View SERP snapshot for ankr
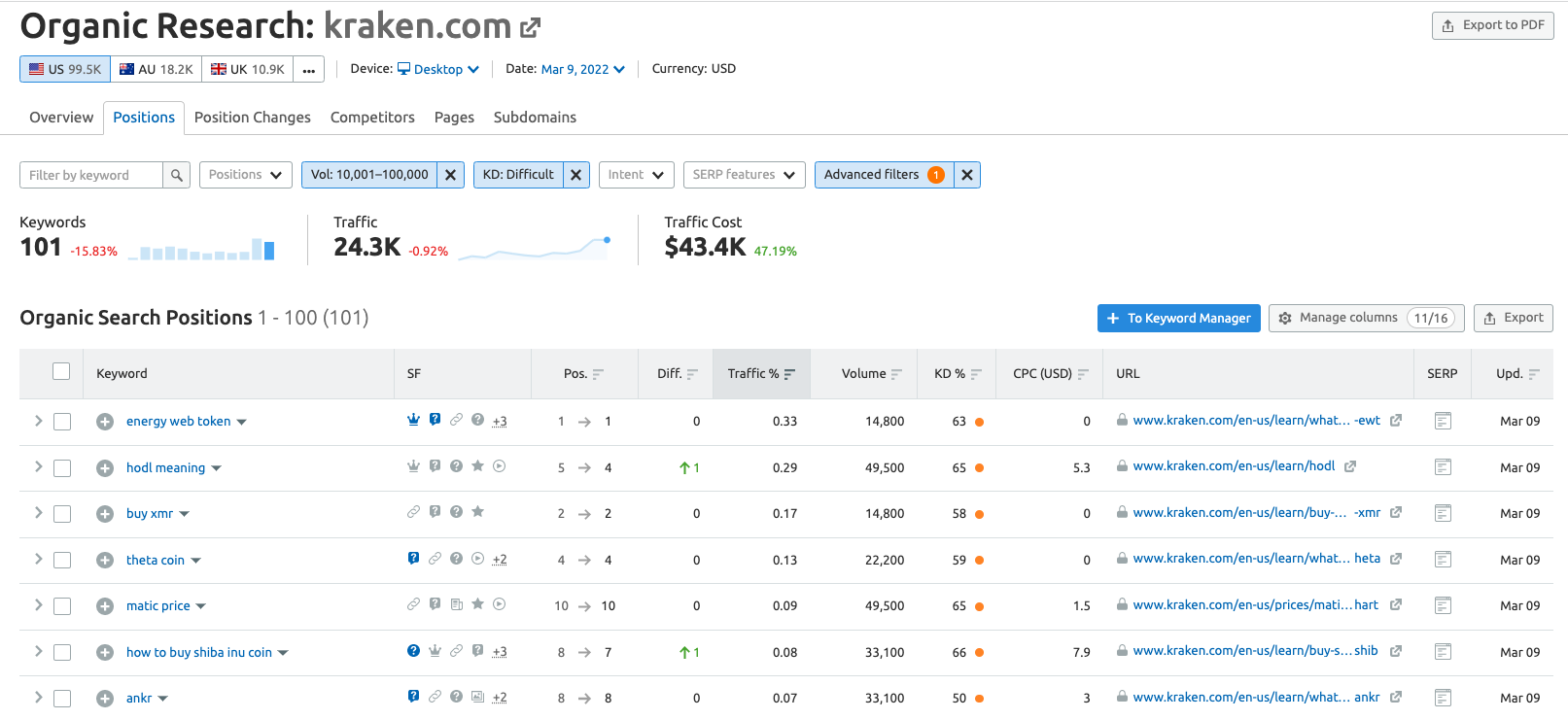The width and height of the screenshot is (1568, 720). point(1443,698)
